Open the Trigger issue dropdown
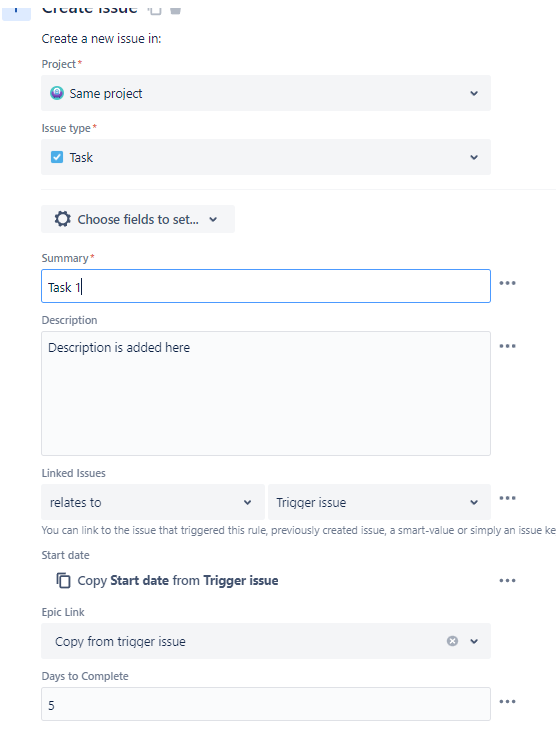556x734 pixels. (379, 502)
